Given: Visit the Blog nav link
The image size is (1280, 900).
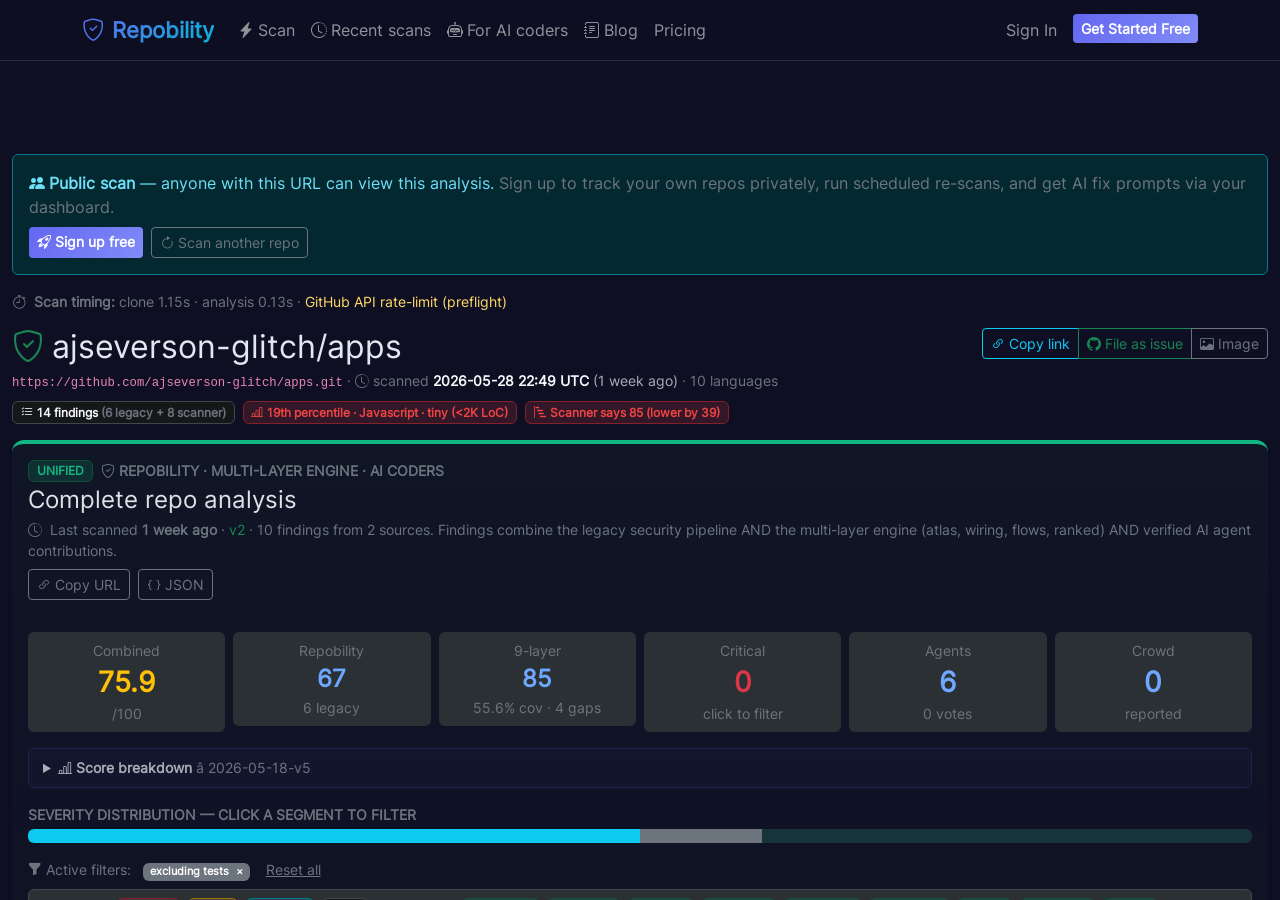Looking at the screenshot, I should [x=611, y=30].
